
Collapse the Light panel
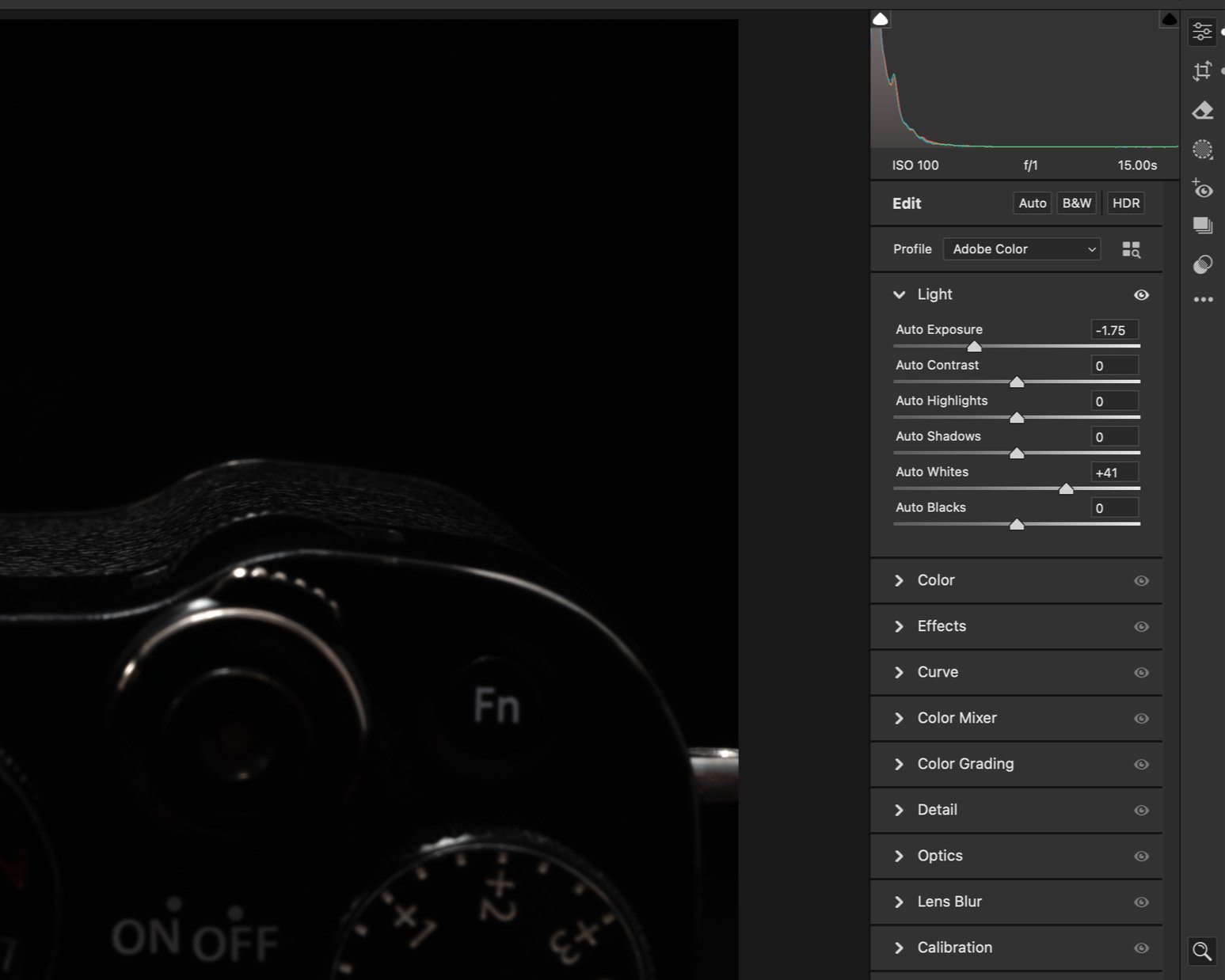point(899,294)
